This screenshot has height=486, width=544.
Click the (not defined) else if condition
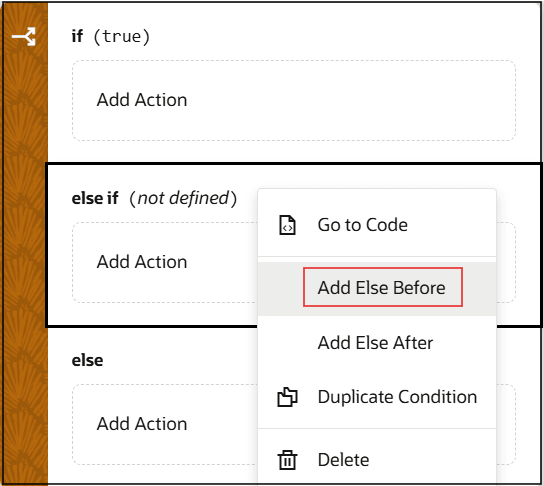coord(183,198)
